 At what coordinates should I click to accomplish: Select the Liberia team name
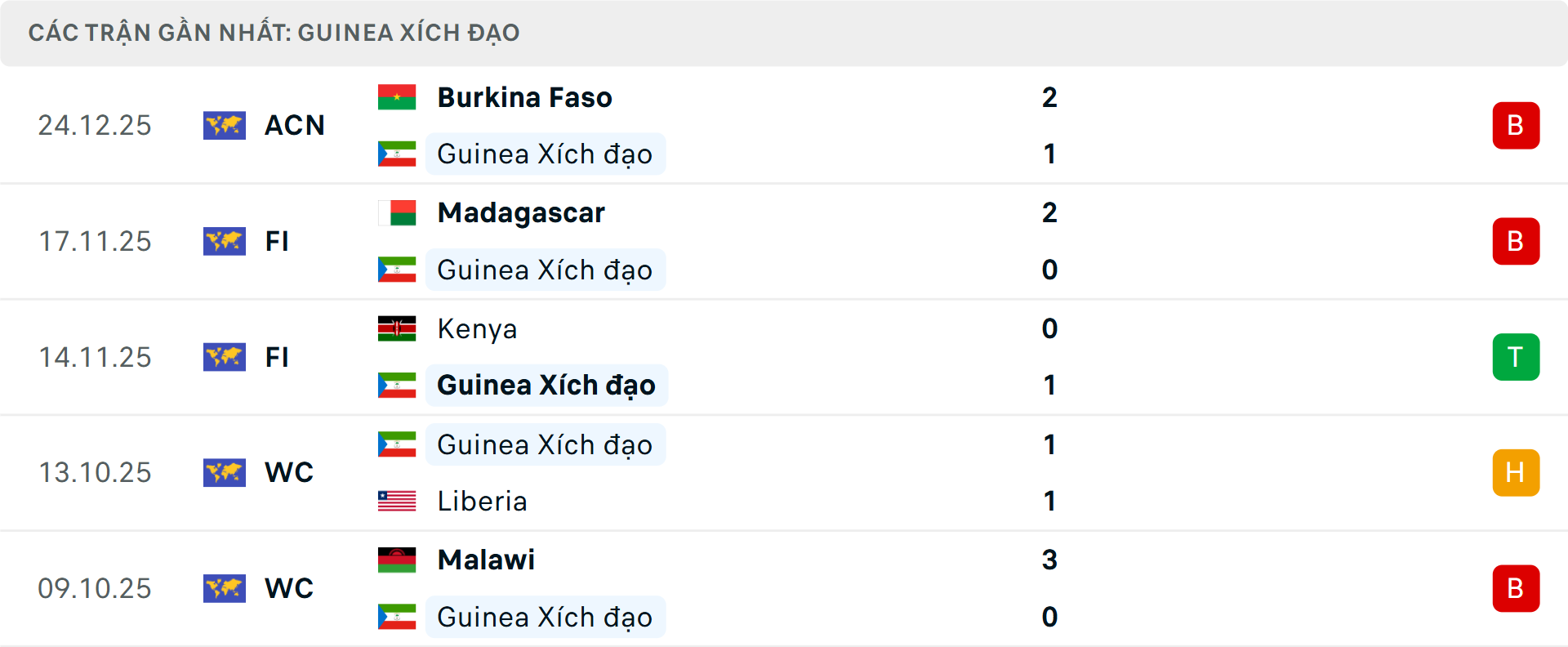[482, 501]
